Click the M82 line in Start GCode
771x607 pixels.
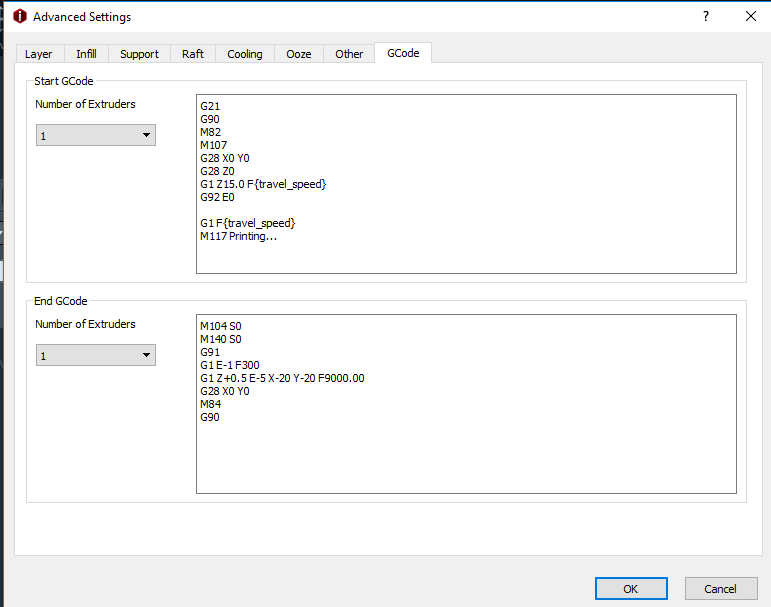[x=210, y=132]
